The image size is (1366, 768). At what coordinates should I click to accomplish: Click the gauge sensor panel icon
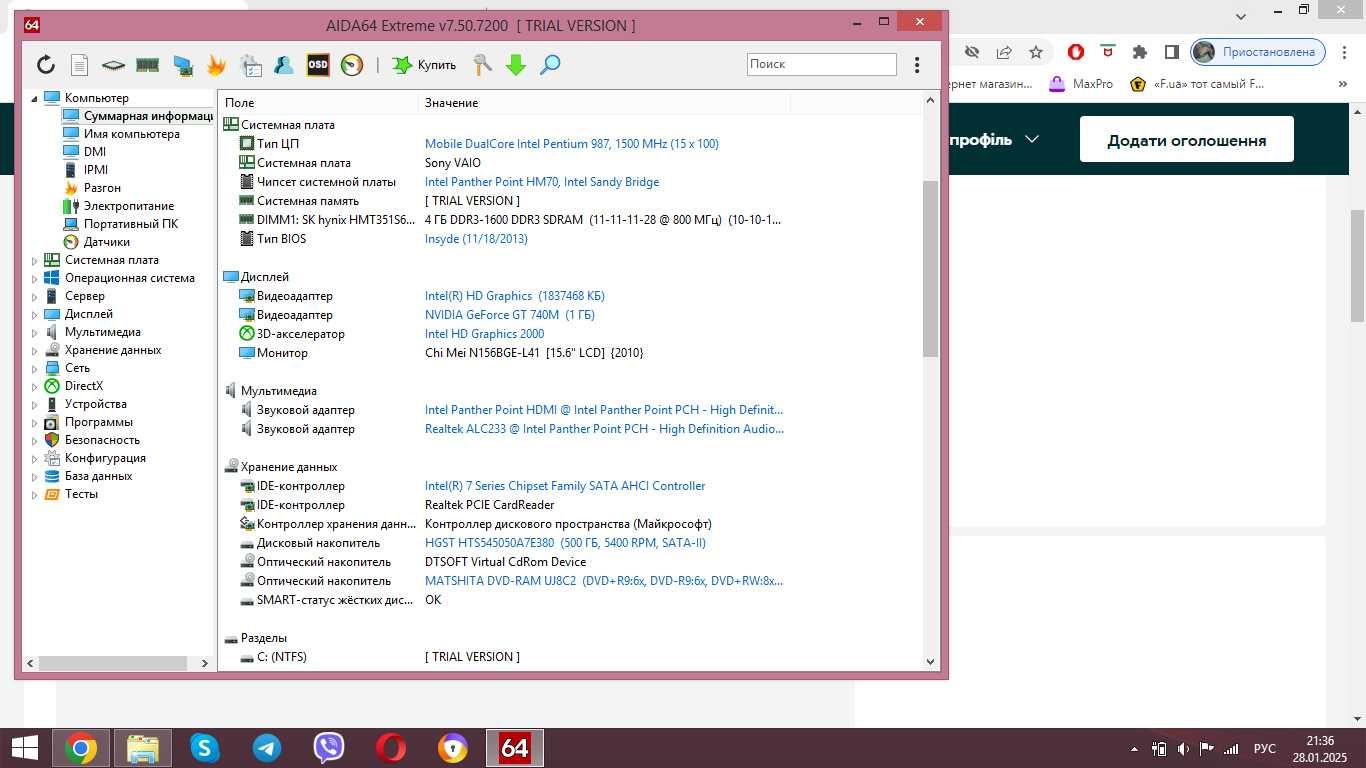pyautogui.click(x=352, y=65)
